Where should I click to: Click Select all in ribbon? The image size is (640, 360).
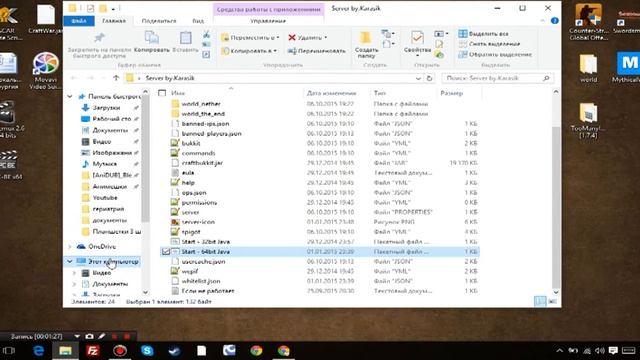(483, 34)
